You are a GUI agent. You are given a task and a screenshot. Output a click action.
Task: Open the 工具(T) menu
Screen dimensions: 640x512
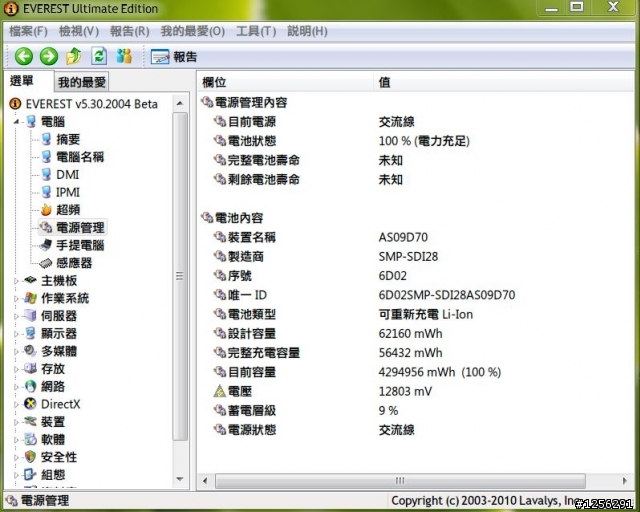pyautogui.click(x=256, y=31)
